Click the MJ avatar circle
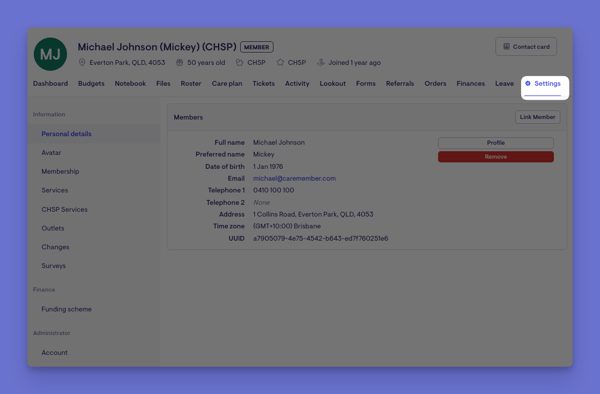Viewport: 600px width, 394px height. (x=51, y=54)
